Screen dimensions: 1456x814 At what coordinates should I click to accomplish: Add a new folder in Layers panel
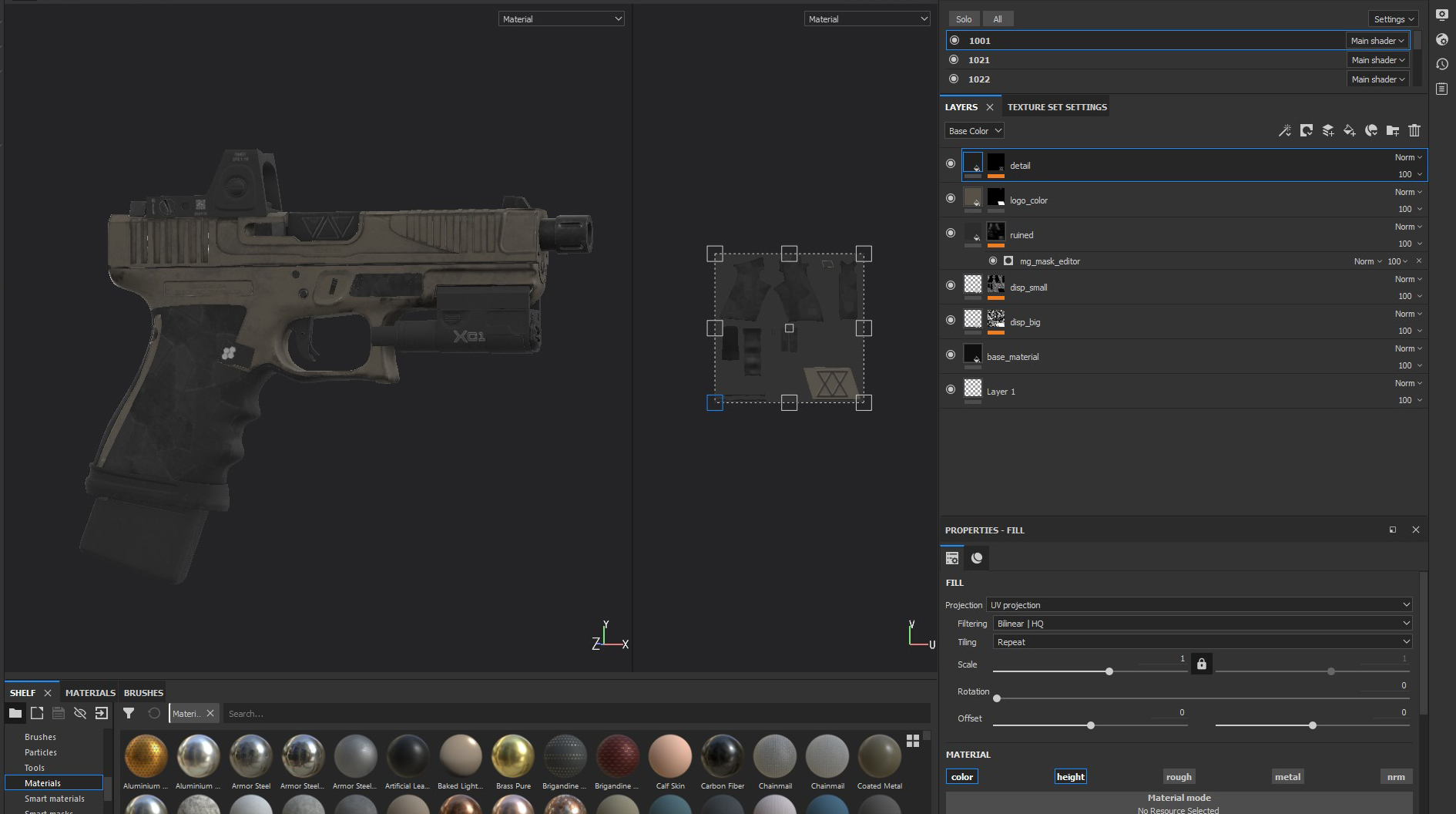1392,131
